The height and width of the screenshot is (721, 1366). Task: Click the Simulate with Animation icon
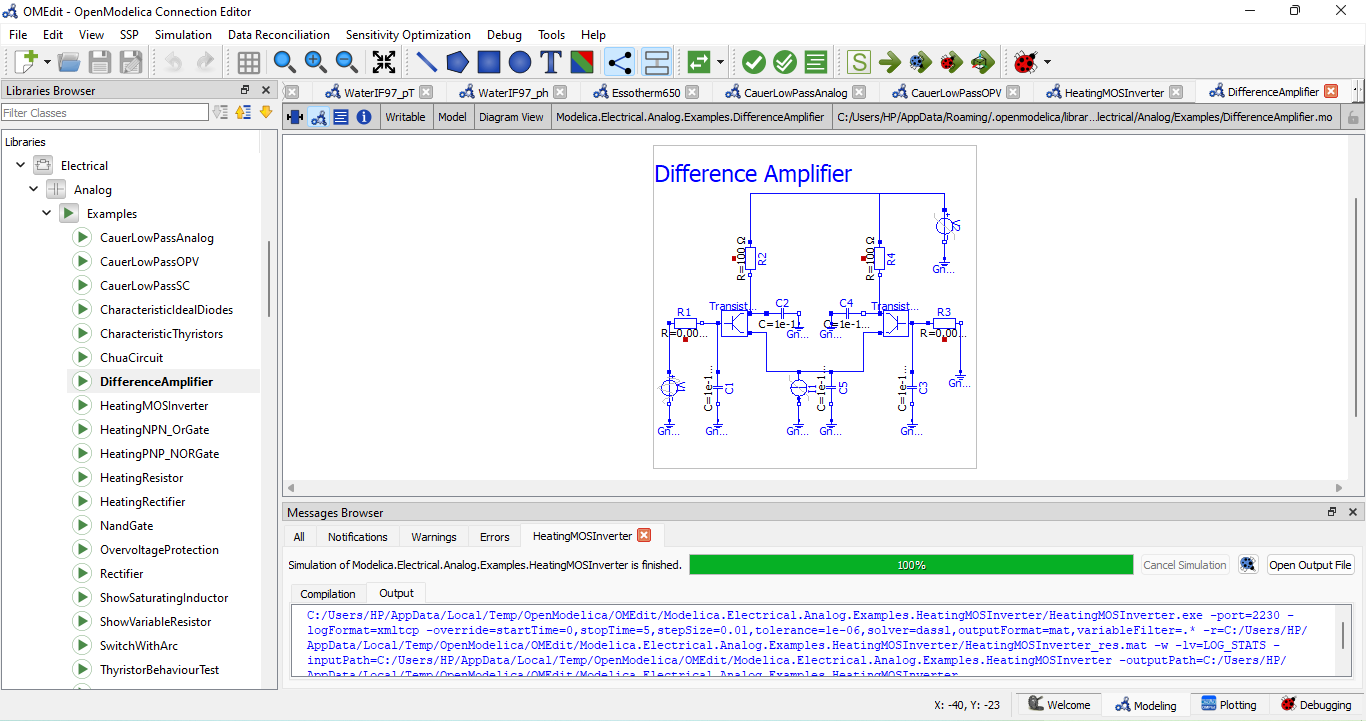(983, 62)
